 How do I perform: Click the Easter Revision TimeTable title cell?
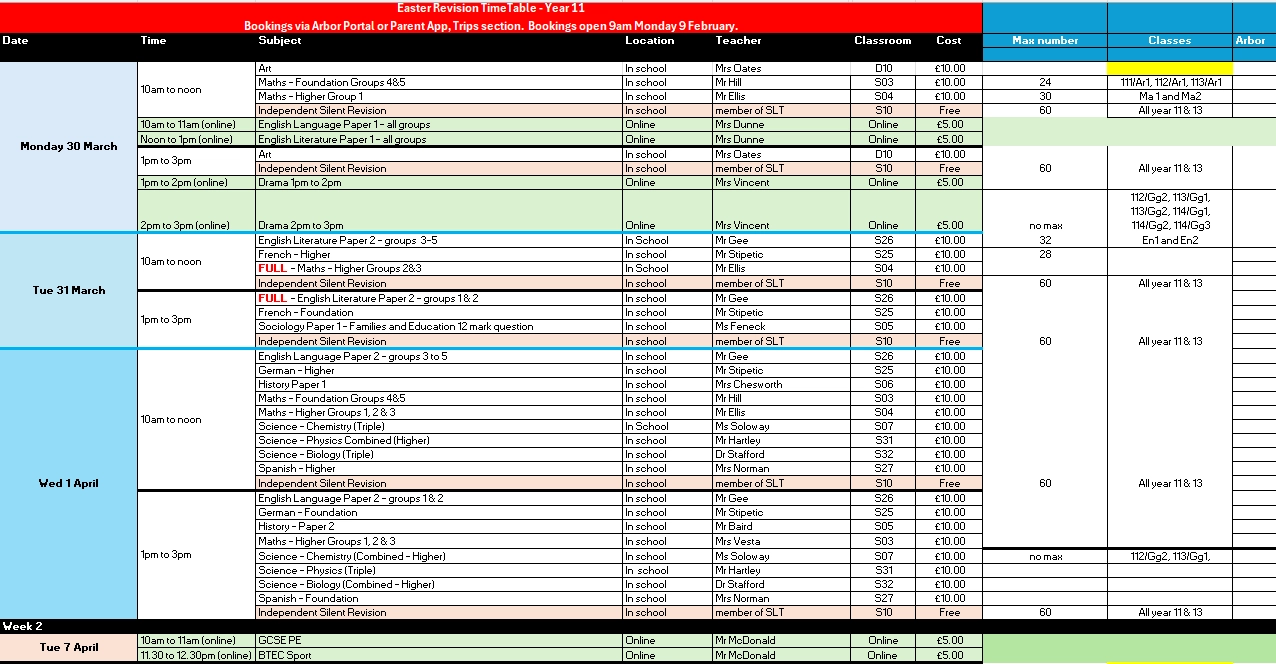pyautogui.click(x=490, y=9)
